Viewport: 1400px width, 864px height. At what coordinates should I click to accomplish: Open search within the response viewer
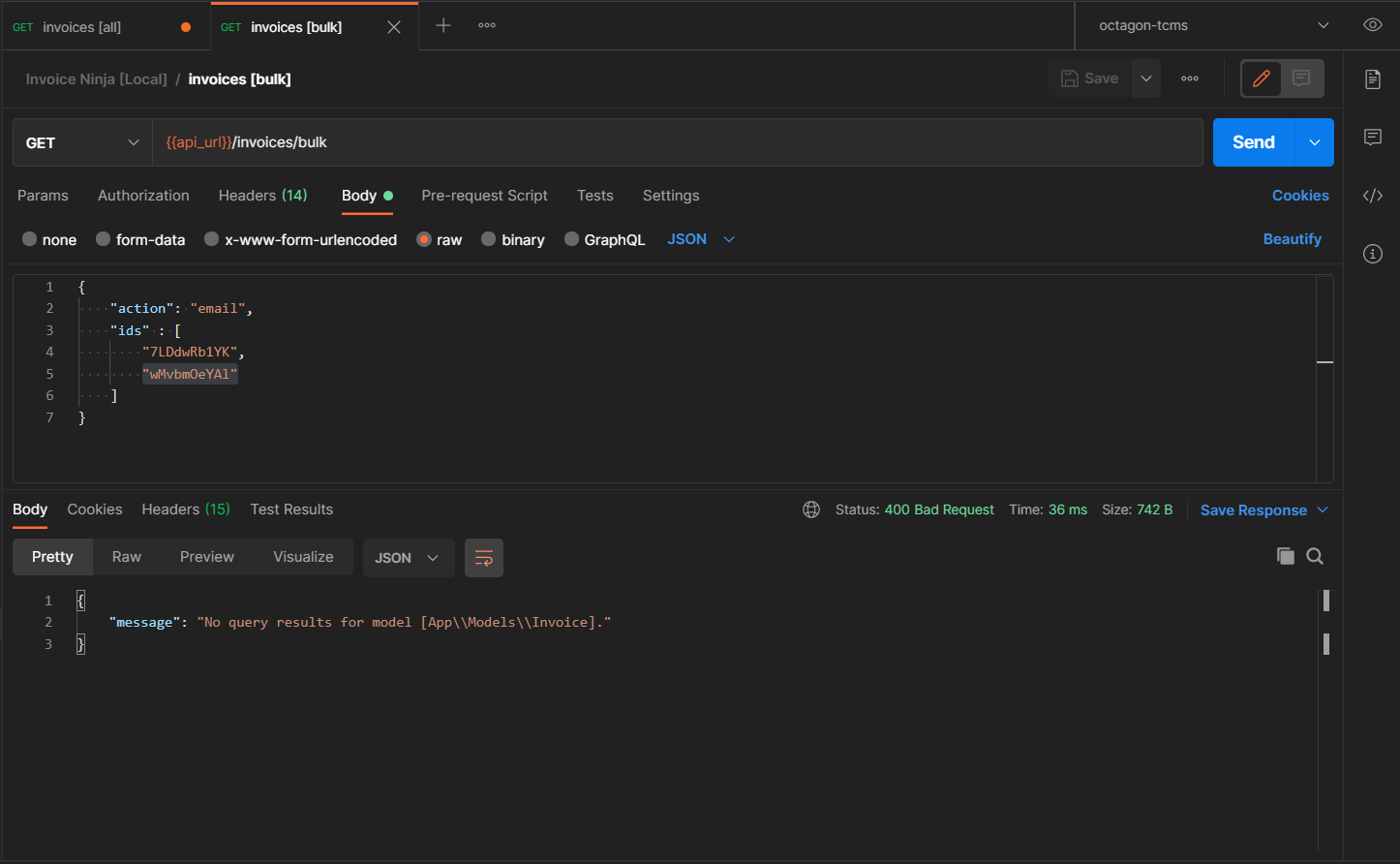(x=1315, y=556)
